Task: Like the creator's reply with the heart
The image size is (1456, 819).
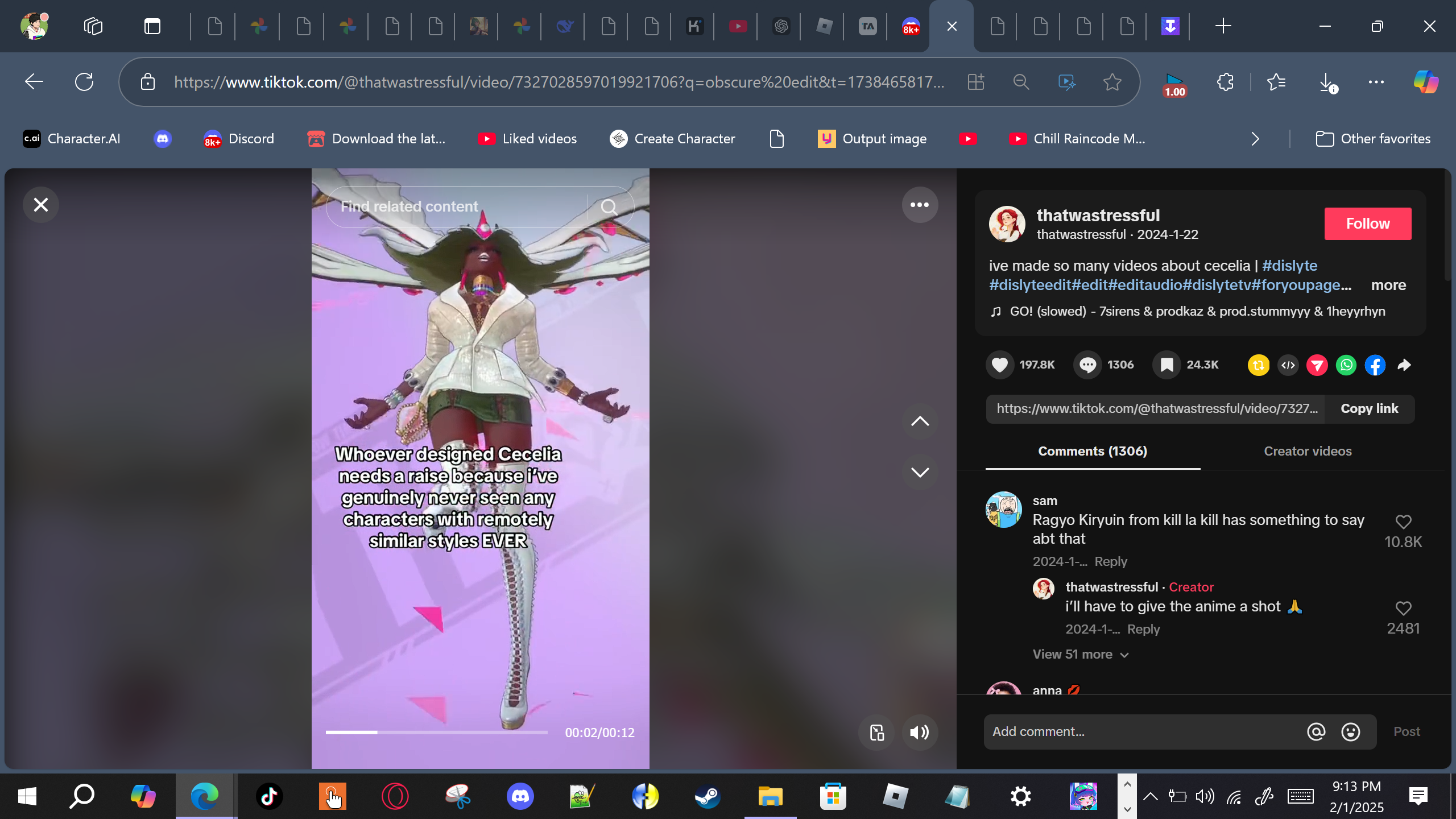Action: (x=1403, y=608)
